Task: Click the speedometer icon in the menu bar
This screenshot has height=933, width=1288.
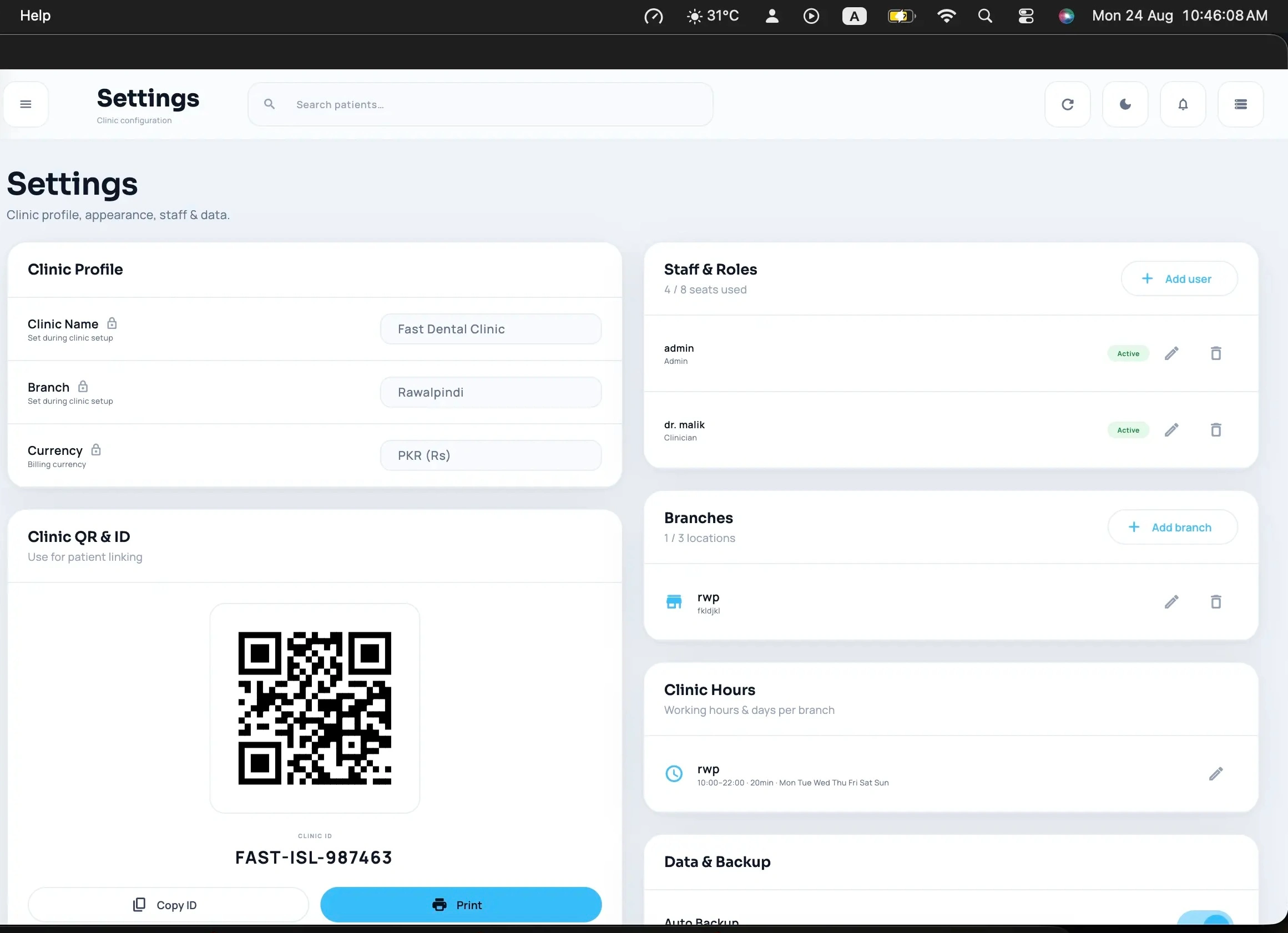Action: tap(654, 16)
